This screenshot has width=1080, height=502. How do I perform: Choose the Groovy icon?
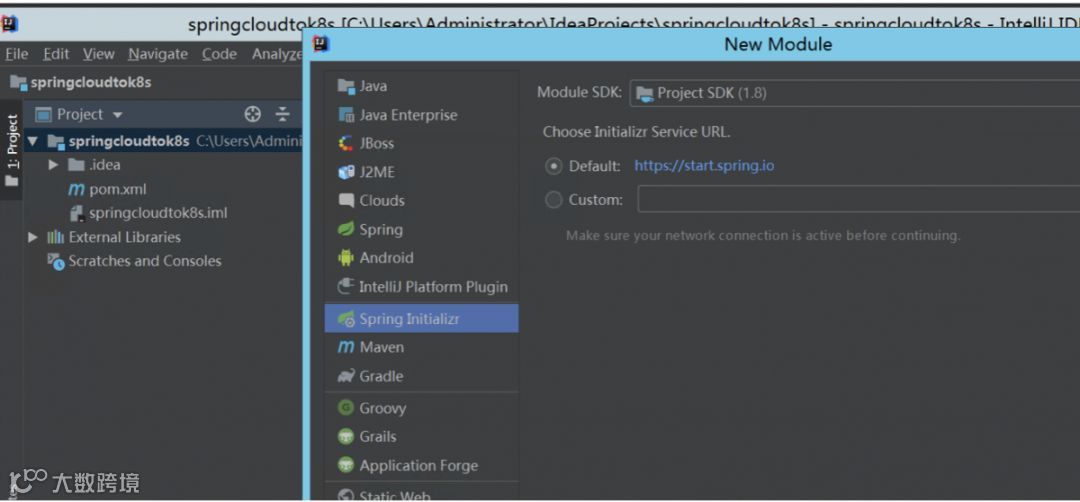click(x=345, y=408)
